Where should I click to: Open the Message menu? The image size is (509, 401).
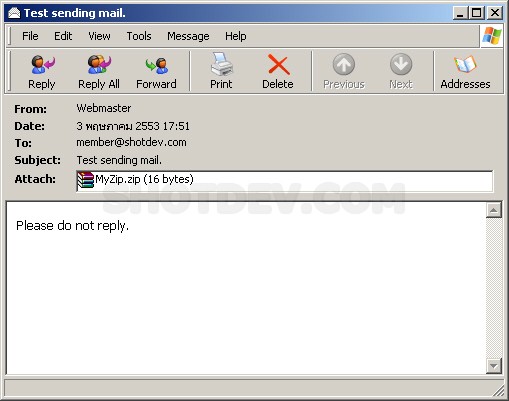(188, 36)
